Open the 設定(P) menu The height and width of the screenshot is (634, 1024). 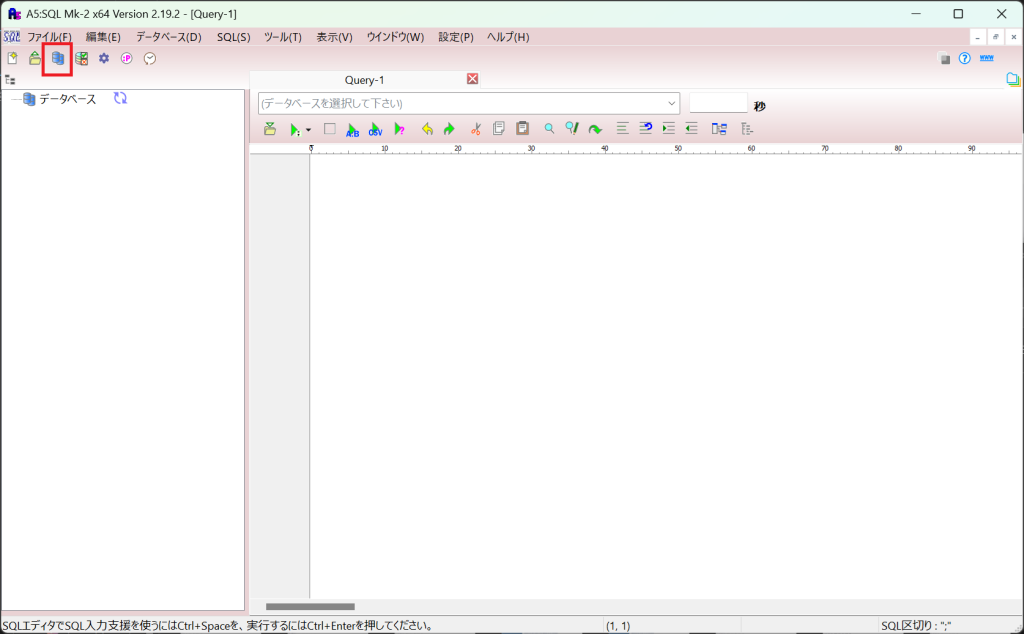[x=455, y=37]
